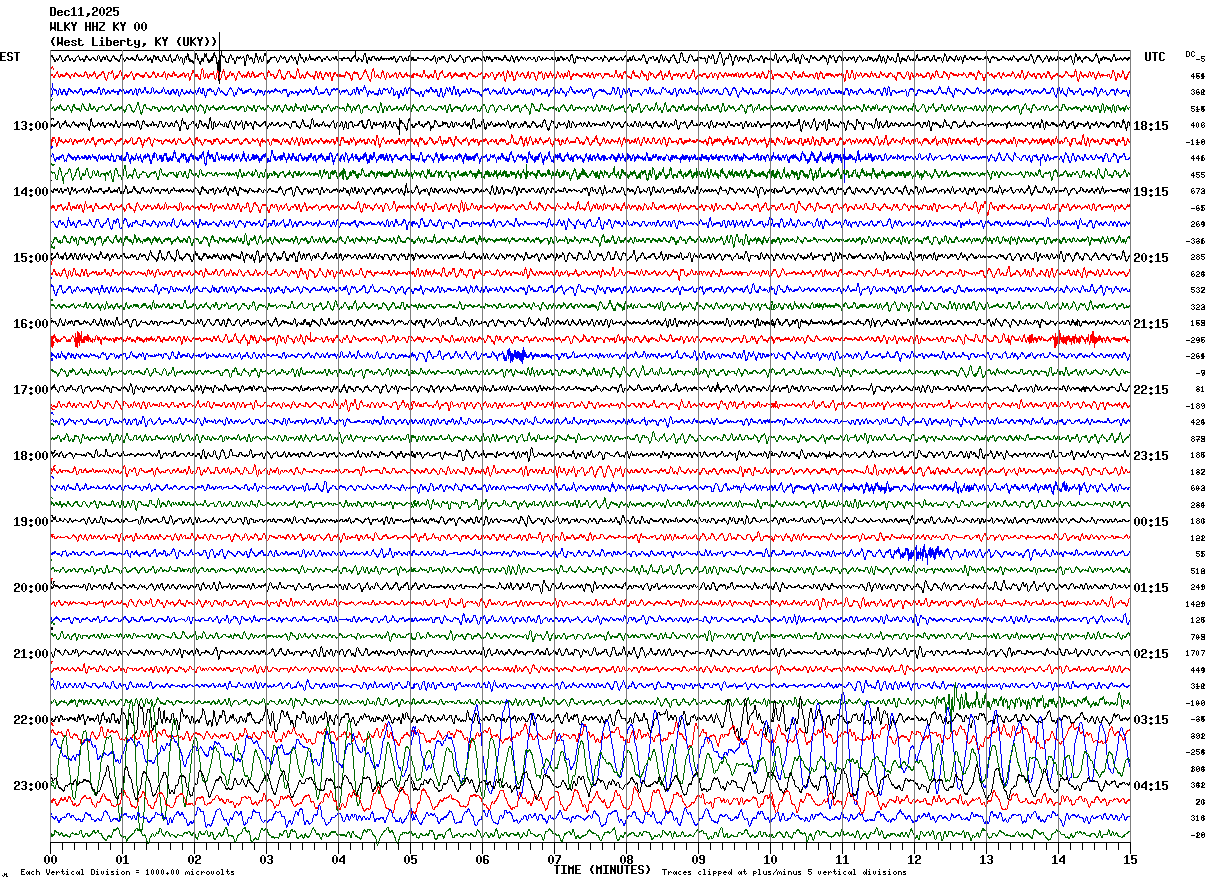1210x886 pixels.
Task: Click the 02:15 UTC time label
Action: (1151, 654)
